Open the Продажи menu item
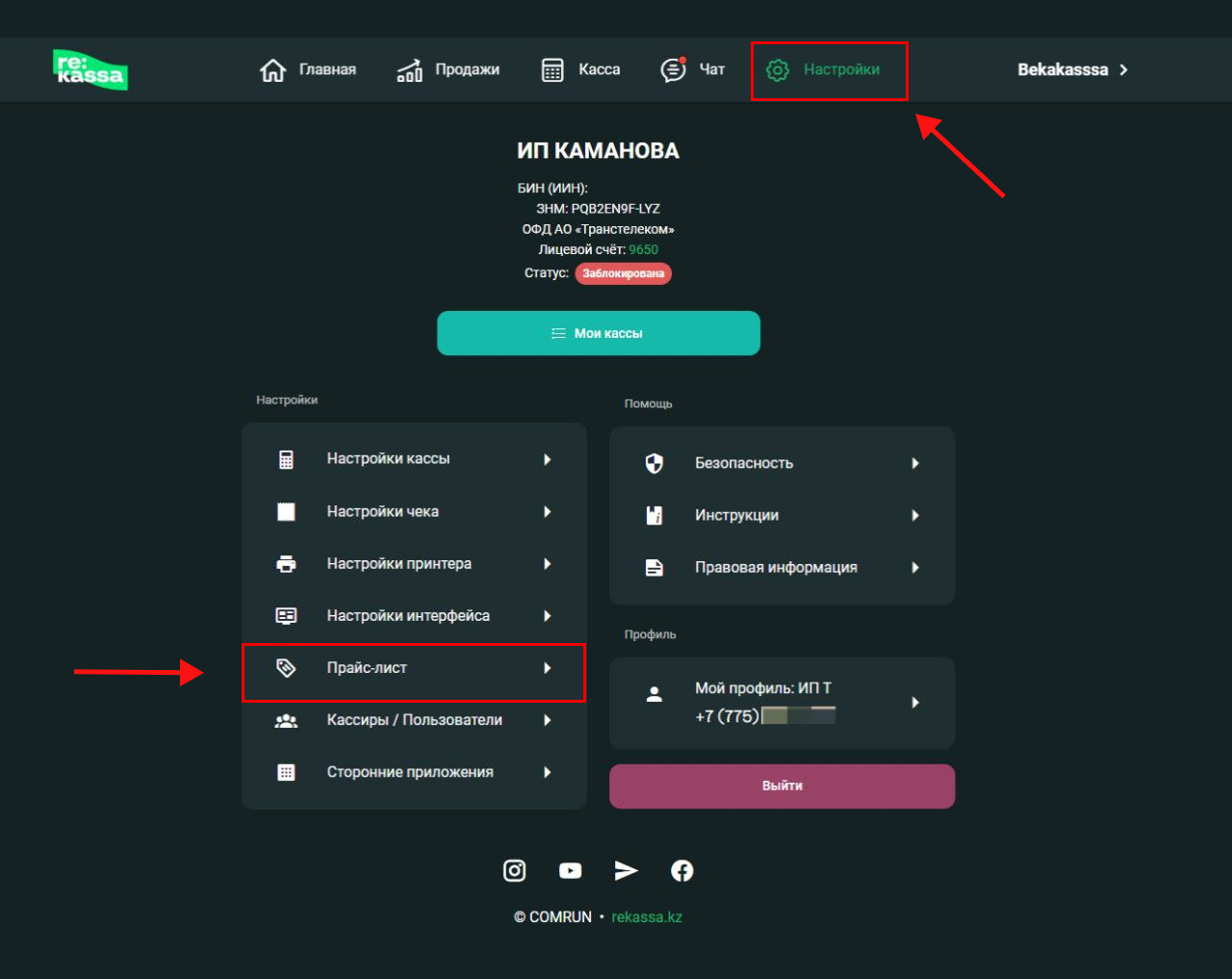Viewport: 1232px width, 979px height. click(449, 69)
